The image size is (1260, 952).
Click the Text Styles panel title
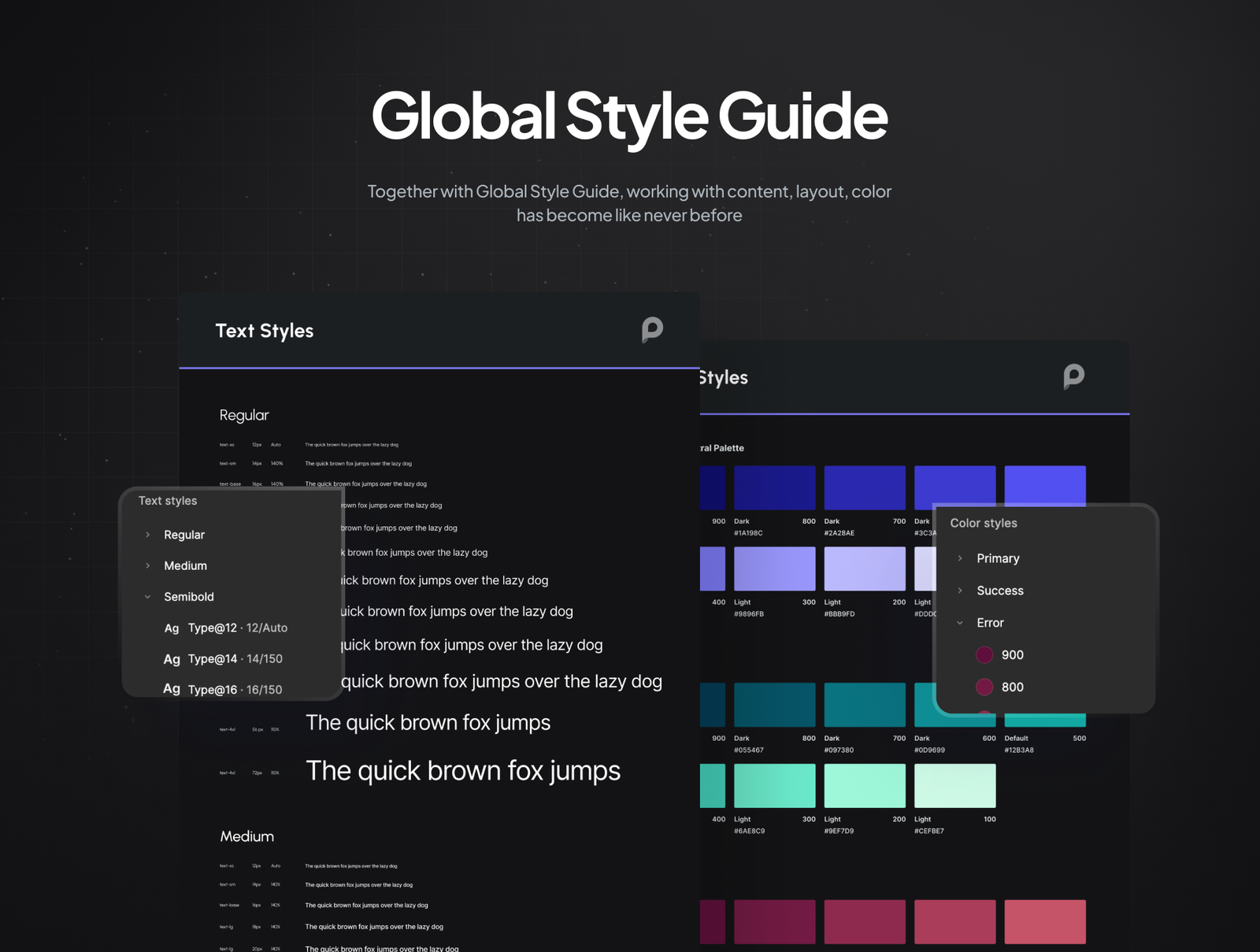pyautogui.click(x=265, y=331)
